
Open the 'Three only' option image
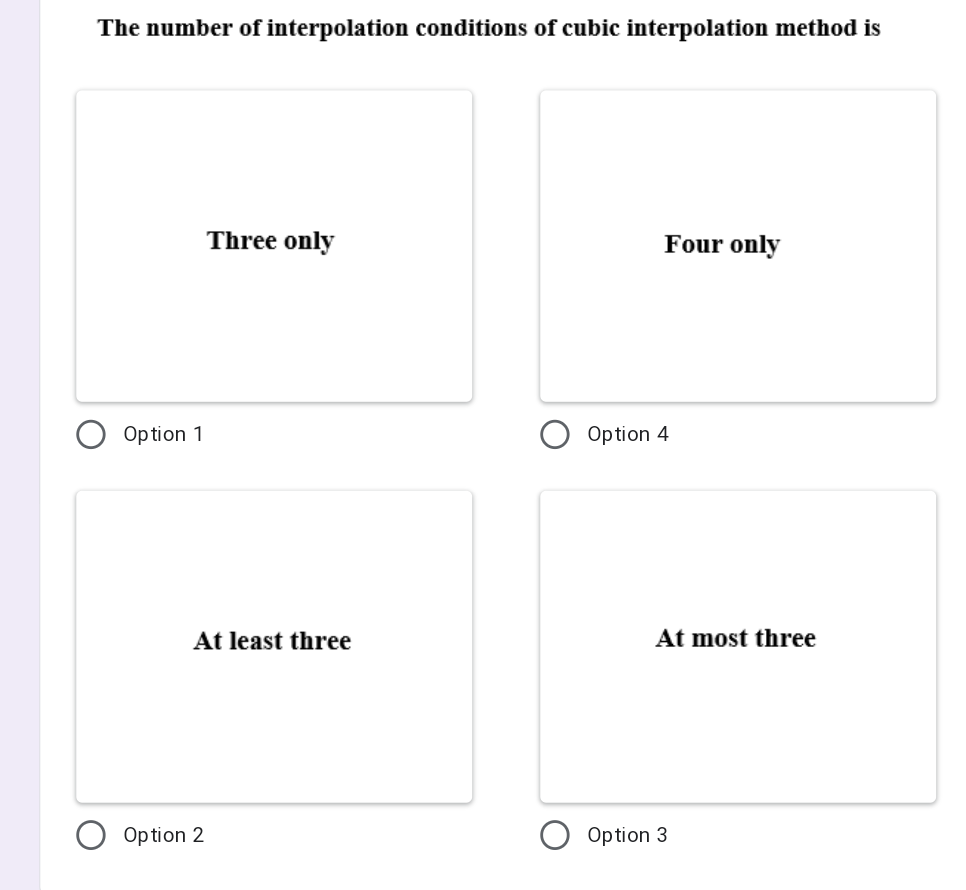click(273, 244)
